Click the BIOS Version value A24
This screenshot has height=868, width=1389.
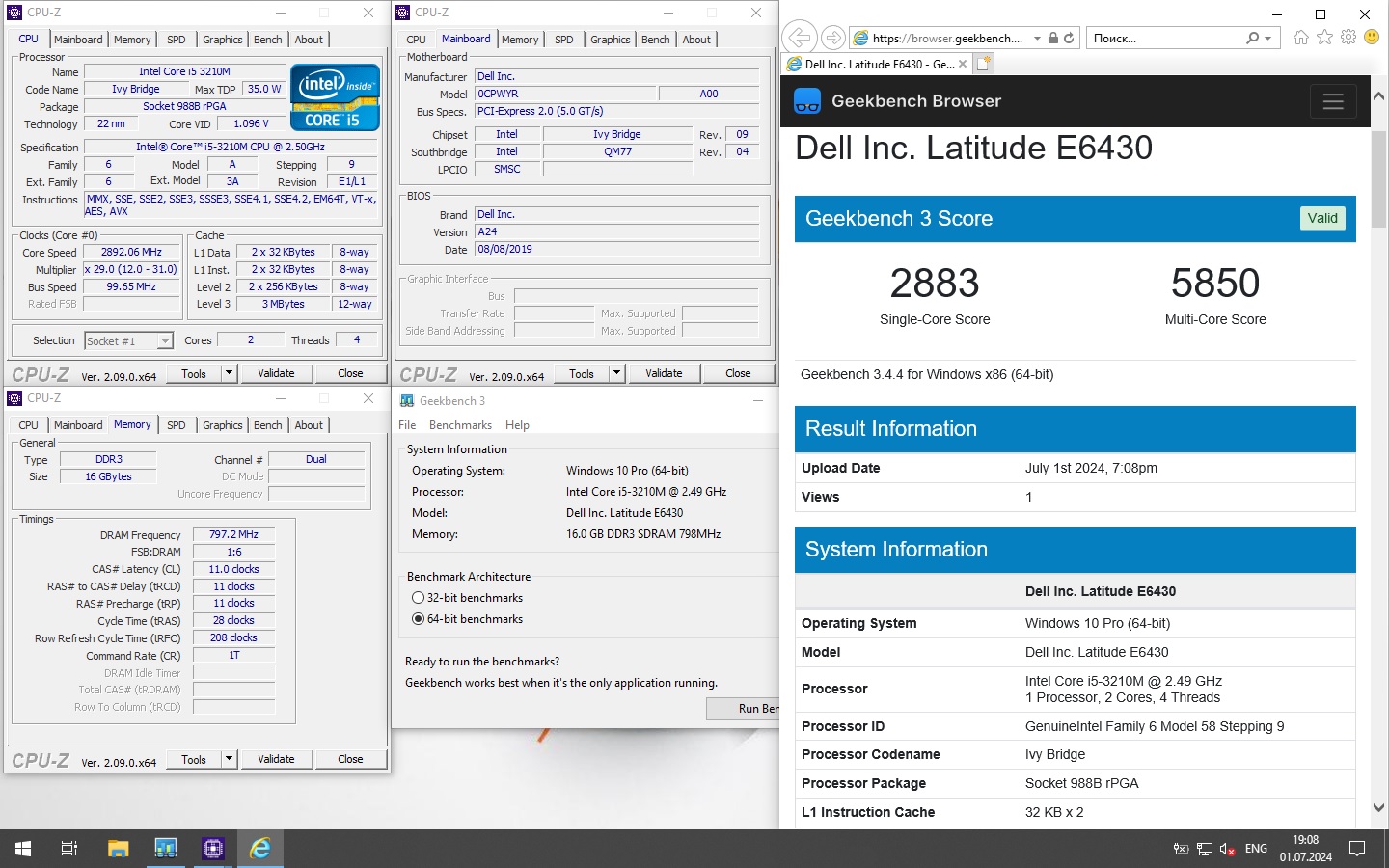click(x=617, y=231)
